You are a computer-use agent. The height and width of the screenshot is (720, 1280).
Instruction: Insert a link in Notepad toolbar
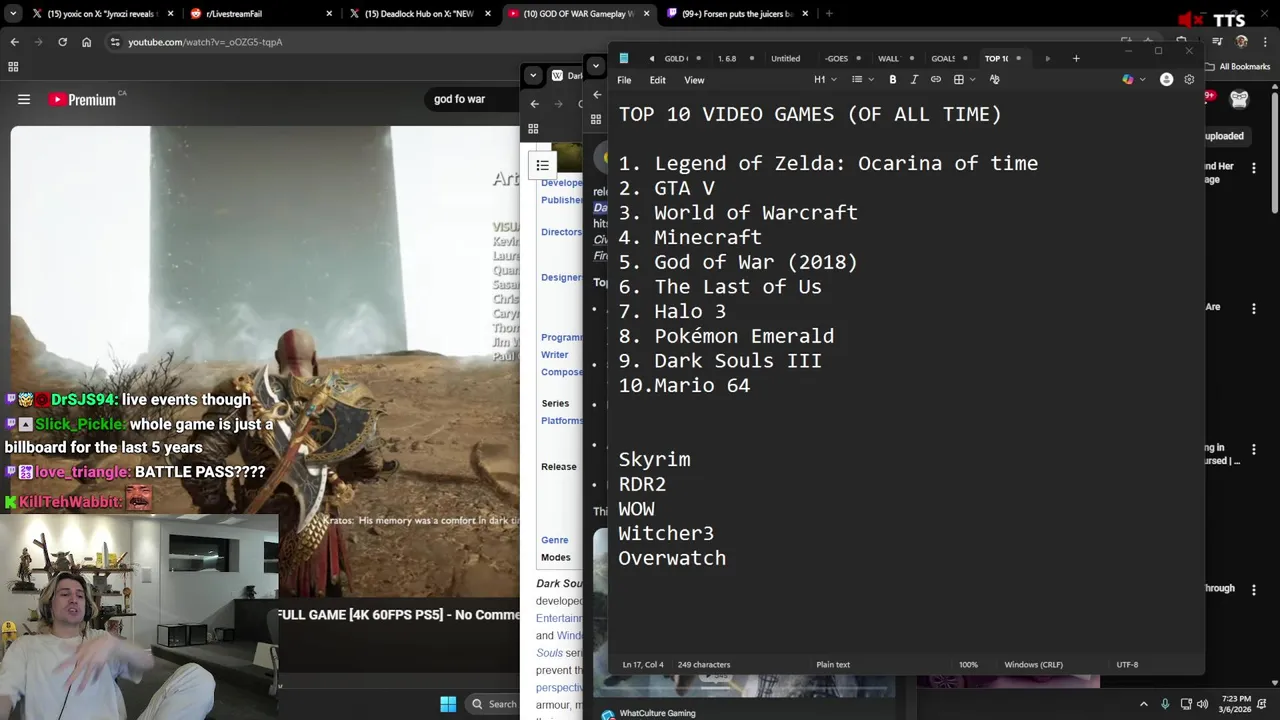click(936, 79)
